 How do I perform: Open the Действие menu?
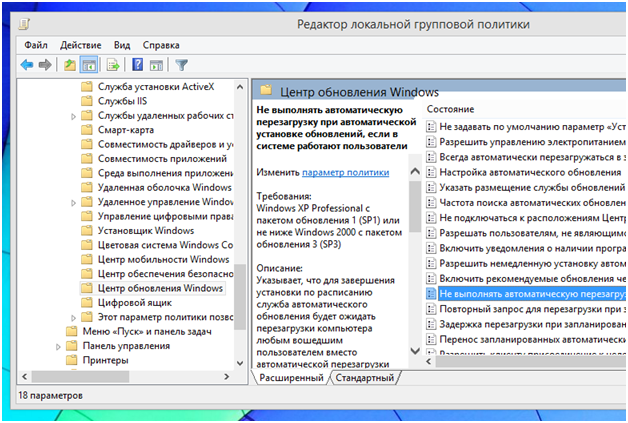click(x=80, y=45)
